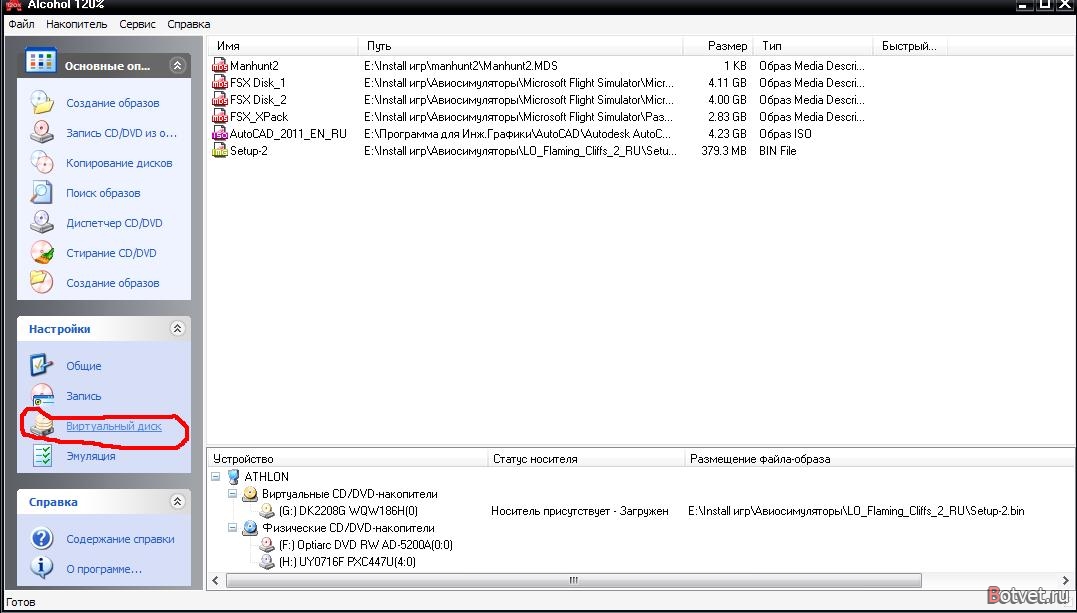
Task: Open the Виртуальный диск settings link
Action: coord(114,426)
